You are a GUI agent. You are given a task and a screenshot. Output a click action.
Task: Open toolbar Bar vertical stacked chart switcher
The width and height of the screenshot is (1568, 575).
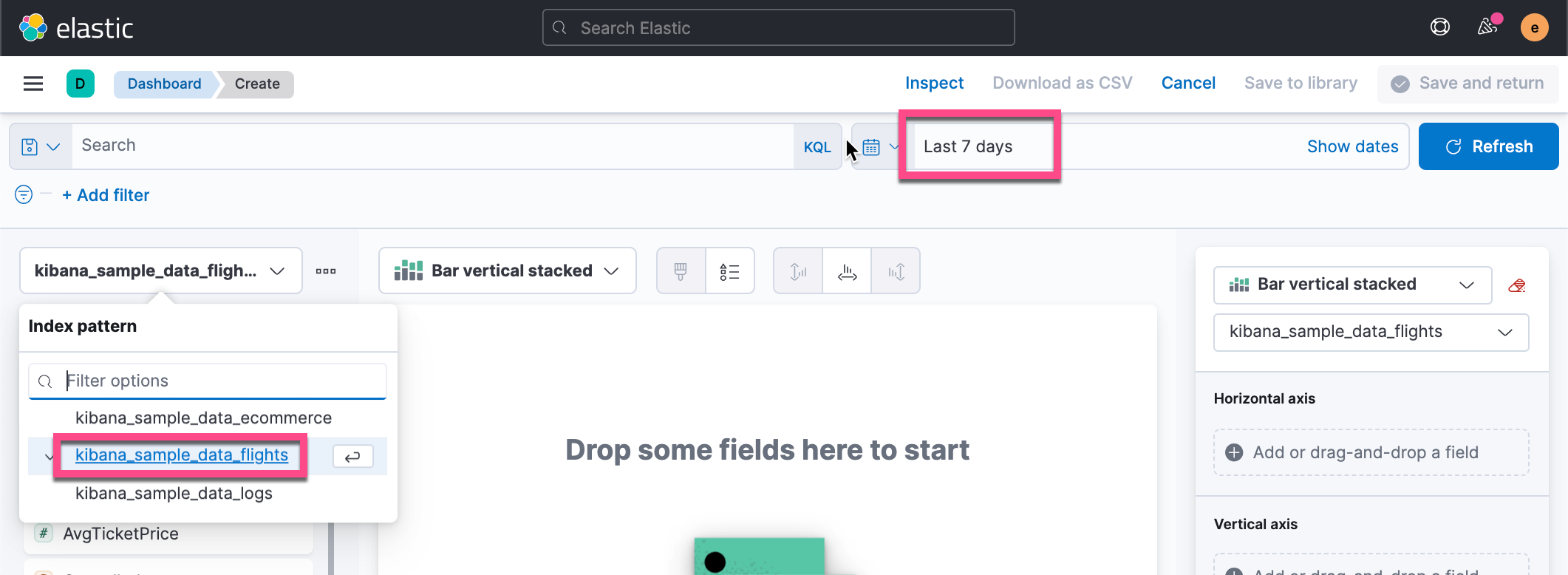508,271
